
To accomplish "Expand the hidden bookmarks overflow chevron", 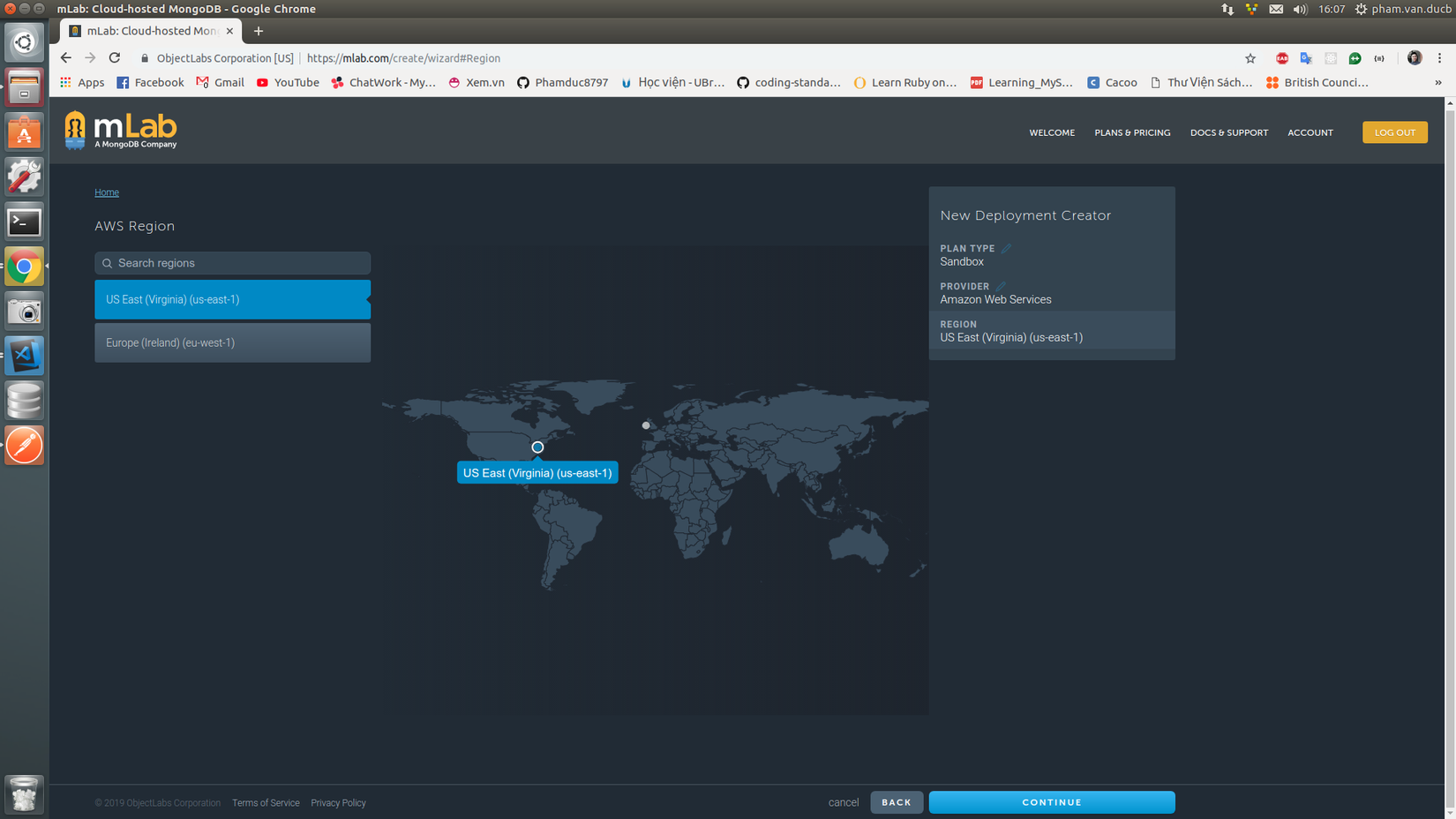I will [x=1437, y=83].
